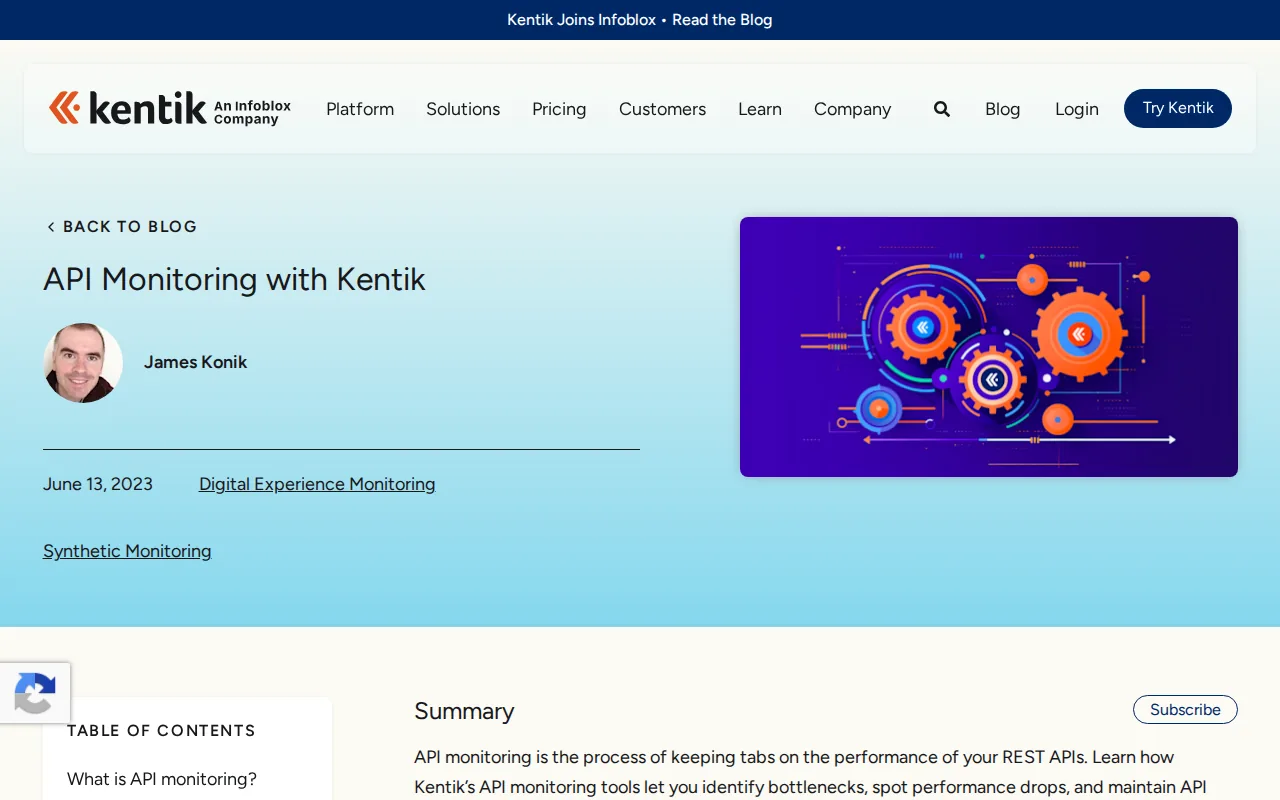The height and width of the screenshot is (800, 1280).
Task: Click the Try Kentik button
Action: 1178,108
